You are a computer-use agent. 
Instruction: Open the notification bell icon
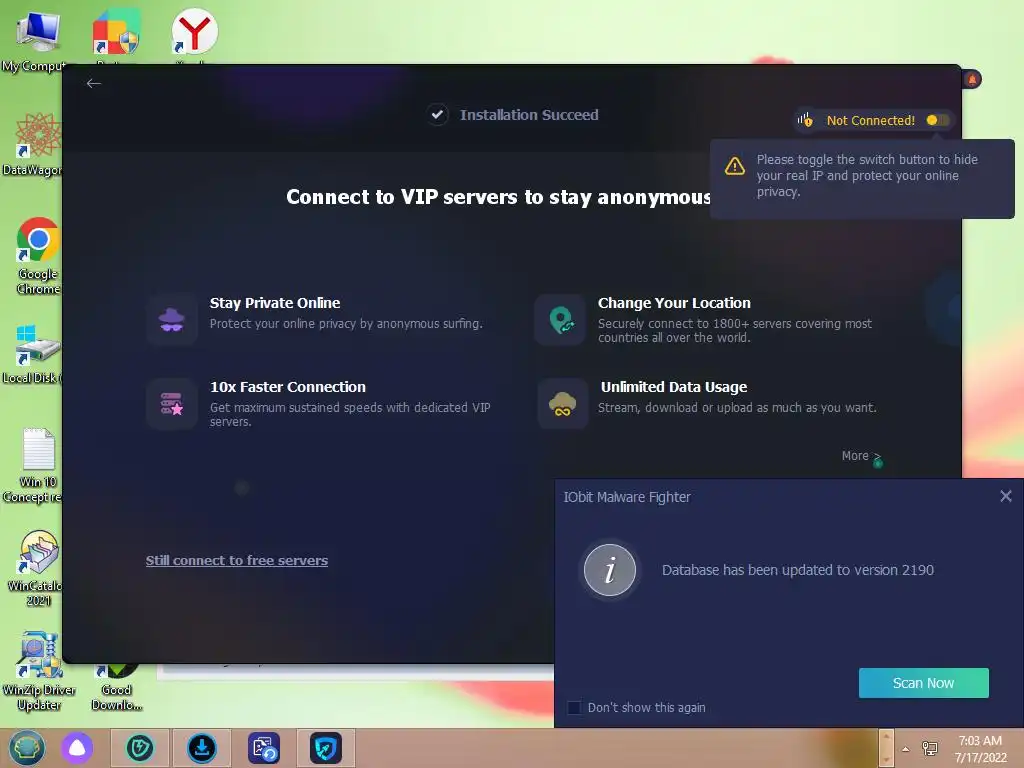tap(972, 80)
